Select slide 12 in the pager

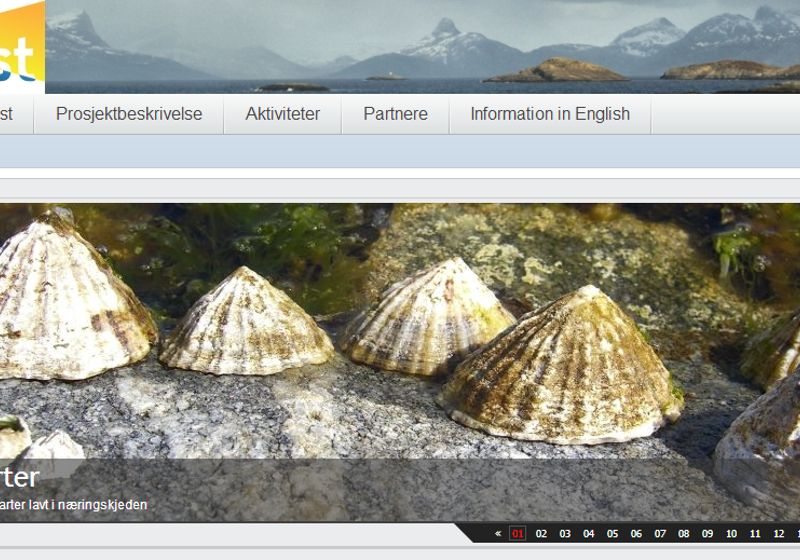tap(779, 534)
